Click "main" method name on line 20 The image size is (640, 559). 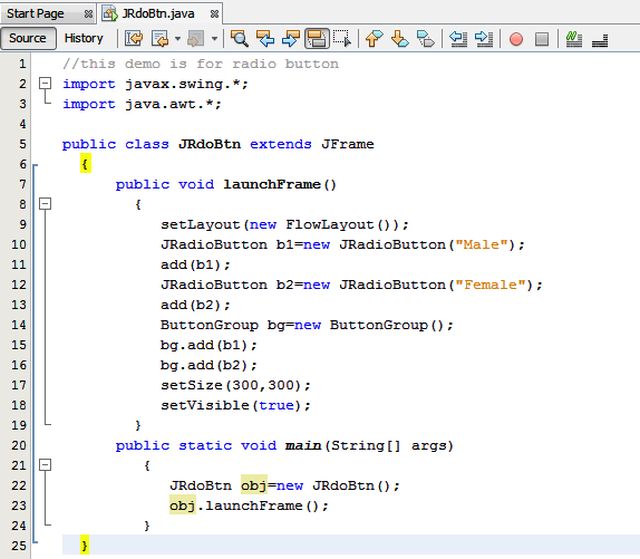(303, 445)
